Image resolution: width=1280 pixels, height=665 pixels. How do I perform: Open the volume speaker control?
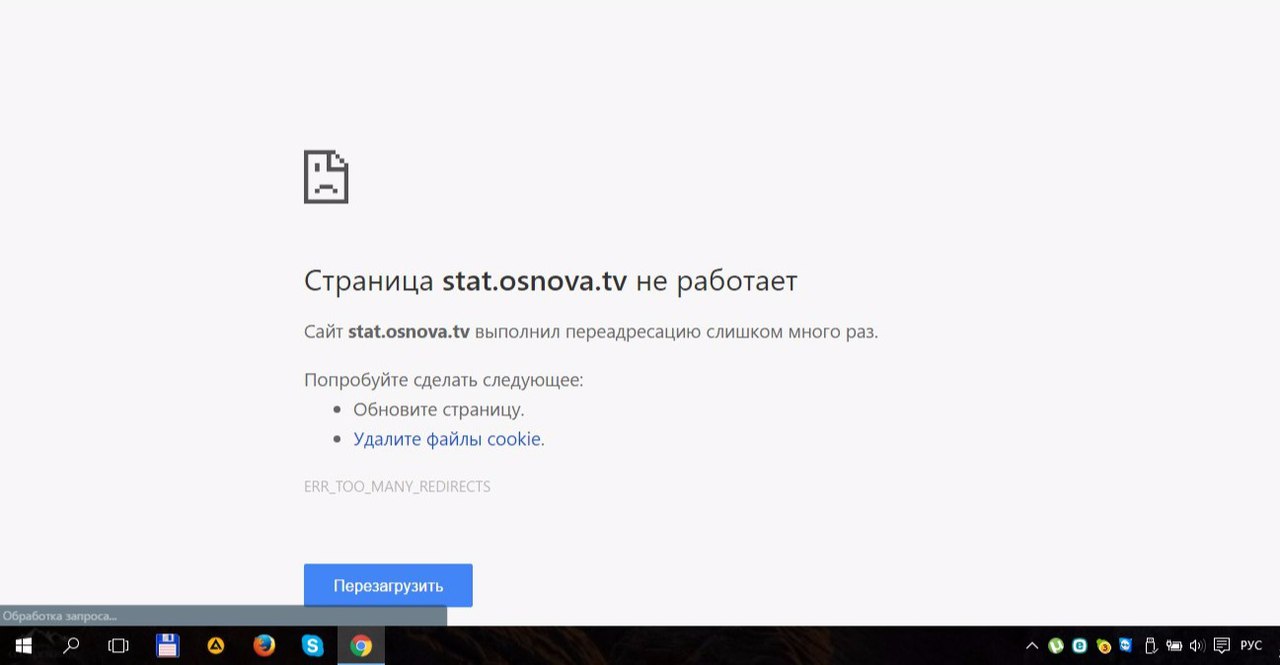click(1197, 646)
